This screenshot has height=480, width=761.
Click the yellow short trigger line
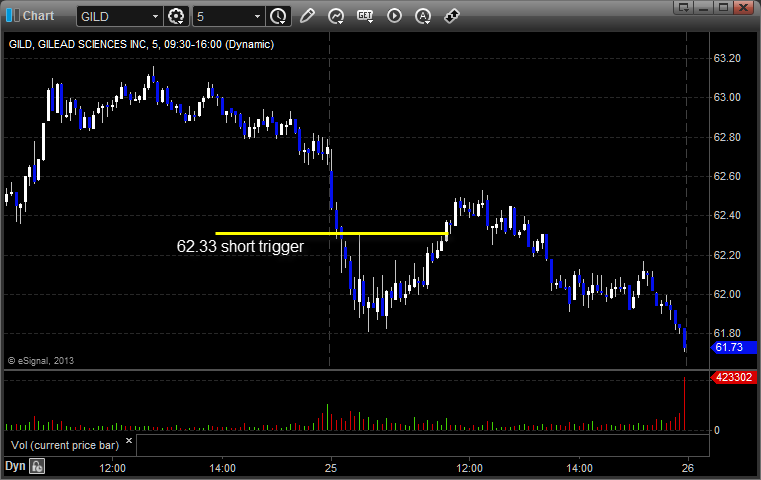(x=331, y=233)
